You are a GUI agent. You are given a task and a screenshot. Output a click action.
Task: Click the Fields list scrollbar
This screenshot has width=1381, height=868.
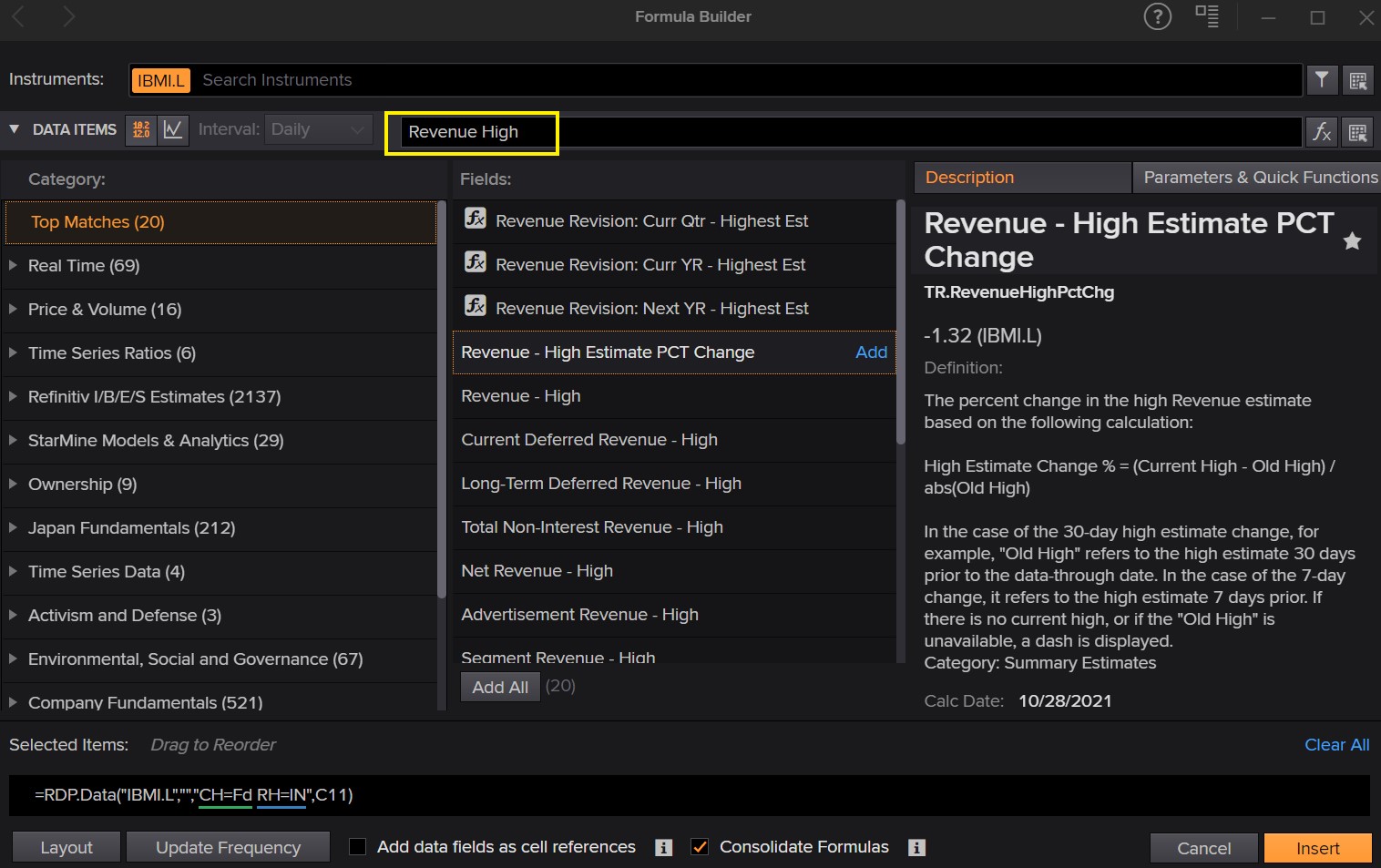[x=901, y=323]
